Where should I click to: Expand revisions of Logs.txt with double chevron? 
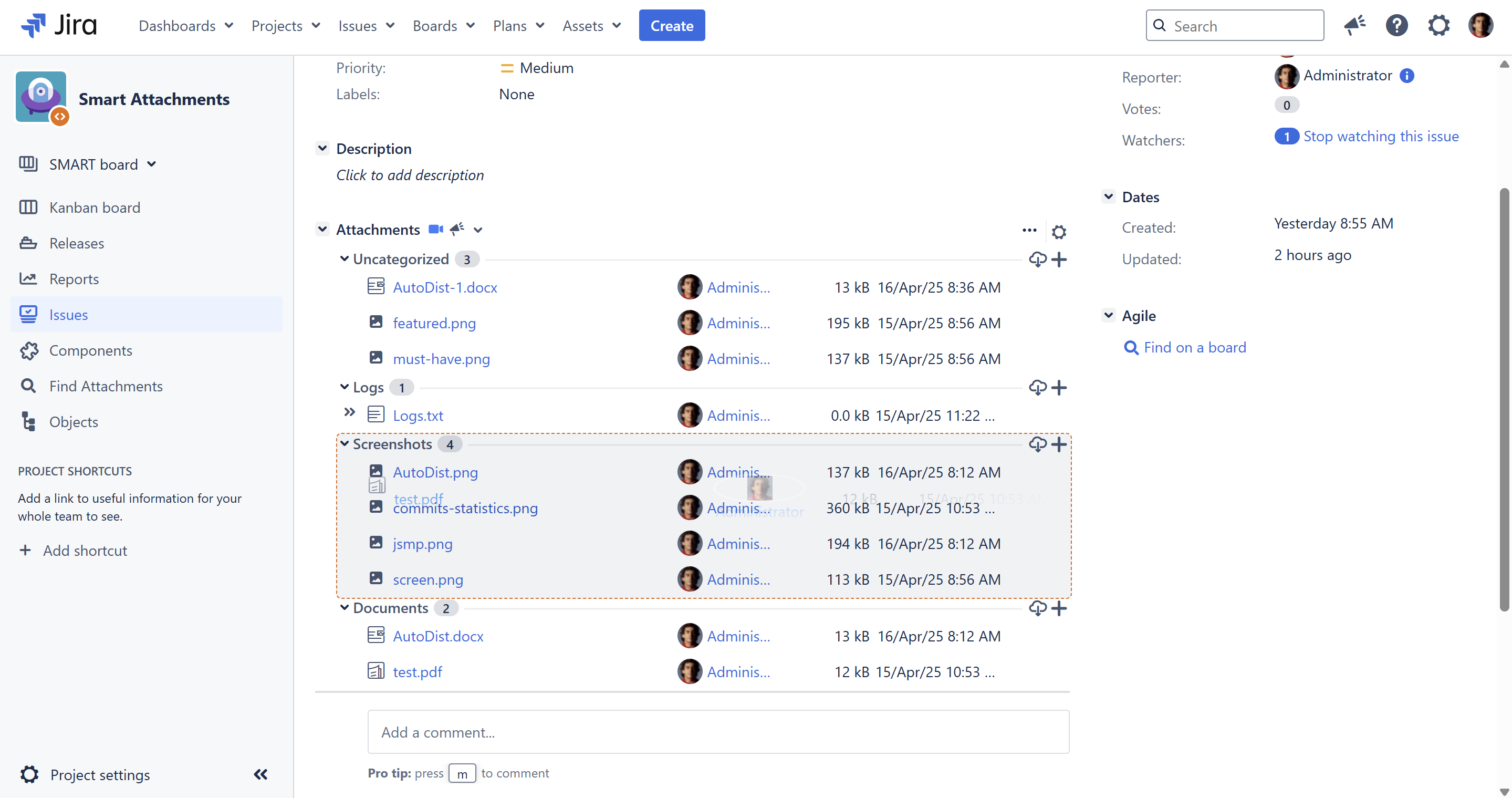[x=349, y=413]
